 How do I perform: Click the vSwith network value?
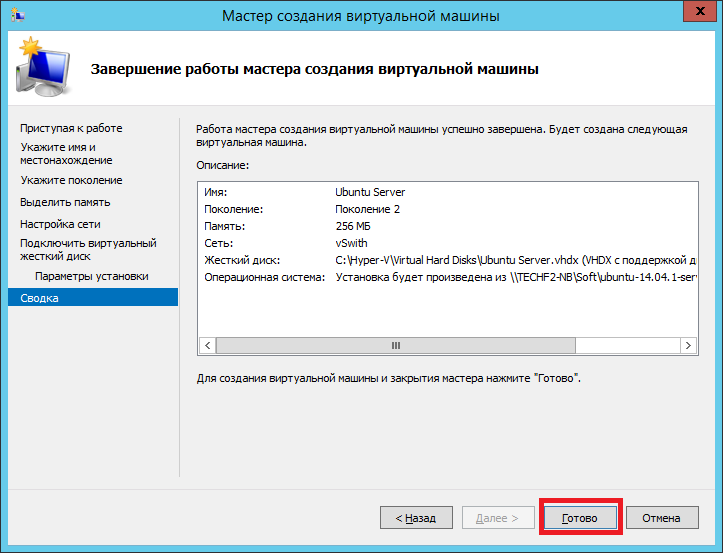click(351, 244)
